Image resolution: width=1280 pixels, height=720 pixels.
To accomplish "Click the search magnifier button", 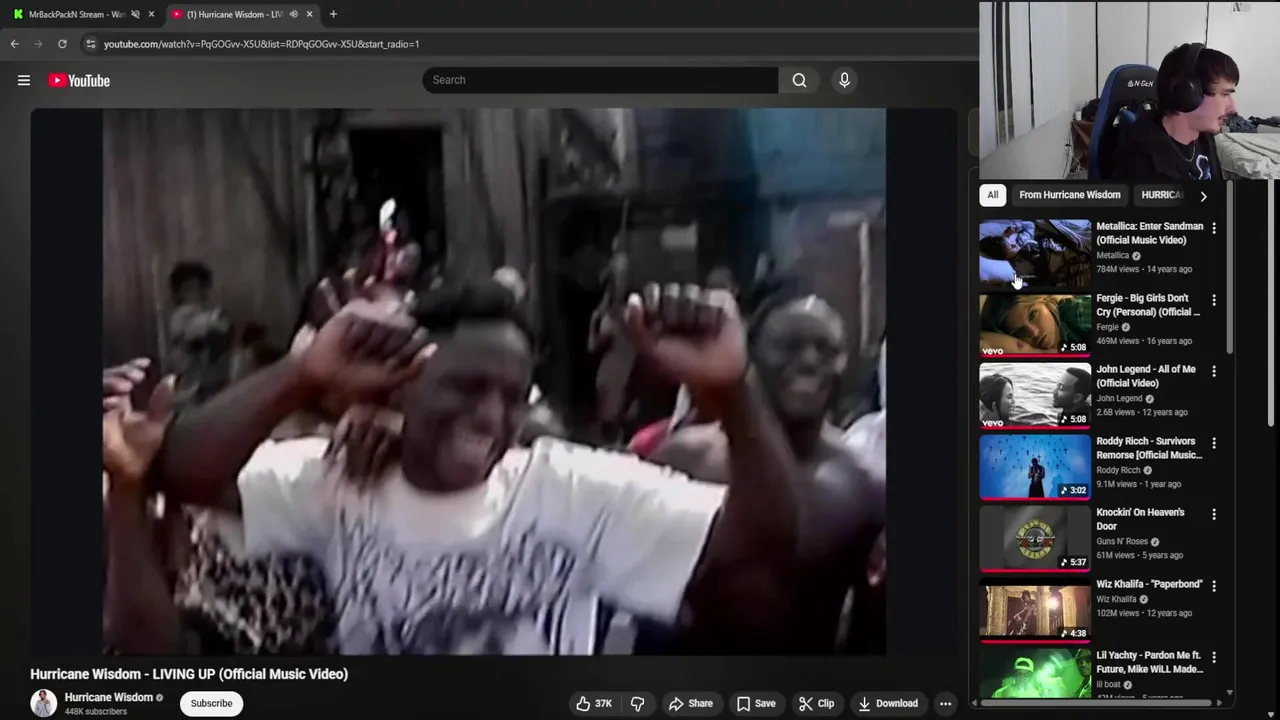I will tap(799, 80).
